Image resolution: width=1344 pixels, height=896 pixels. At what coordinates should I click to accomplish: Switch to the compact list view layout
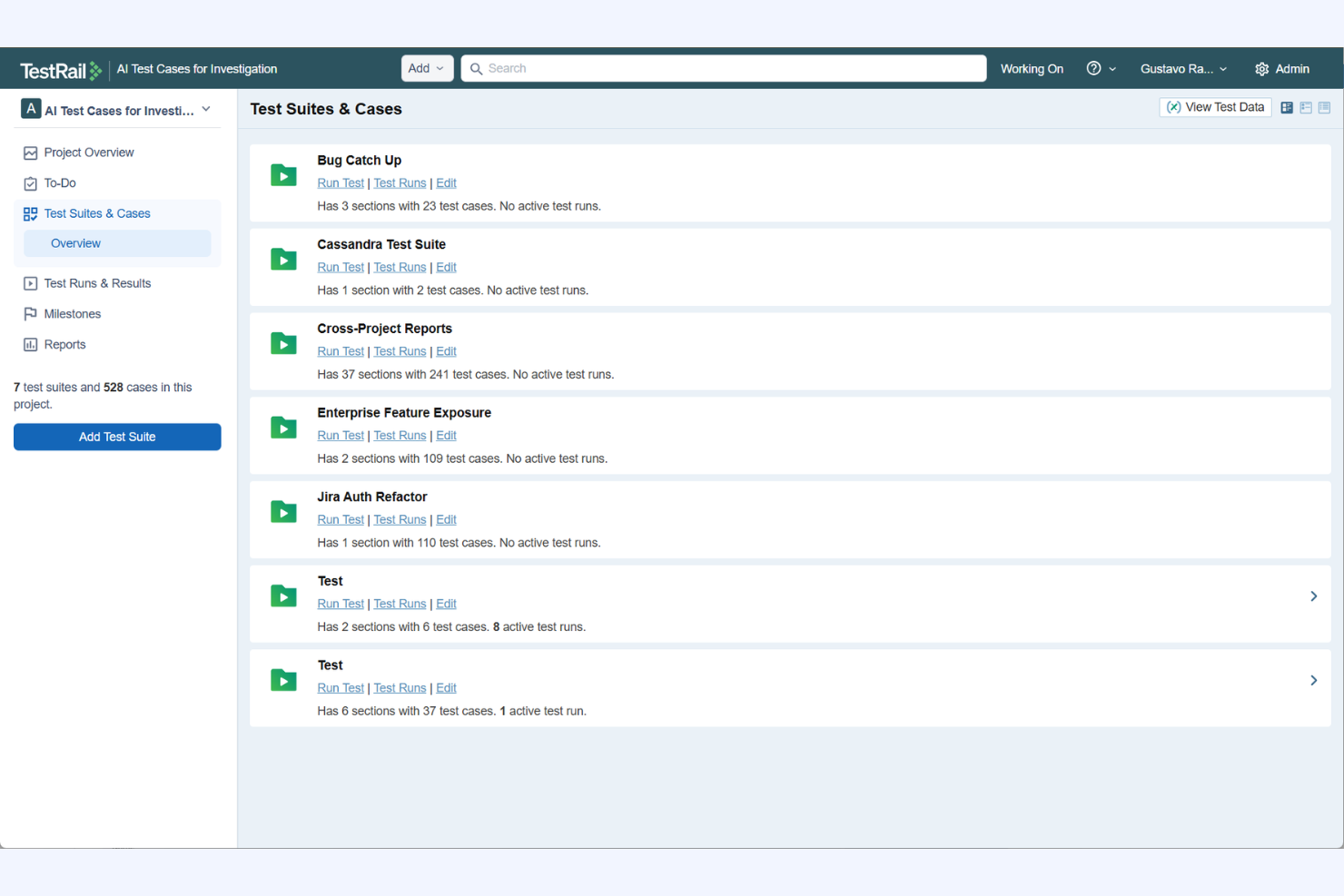(1305, 107)
